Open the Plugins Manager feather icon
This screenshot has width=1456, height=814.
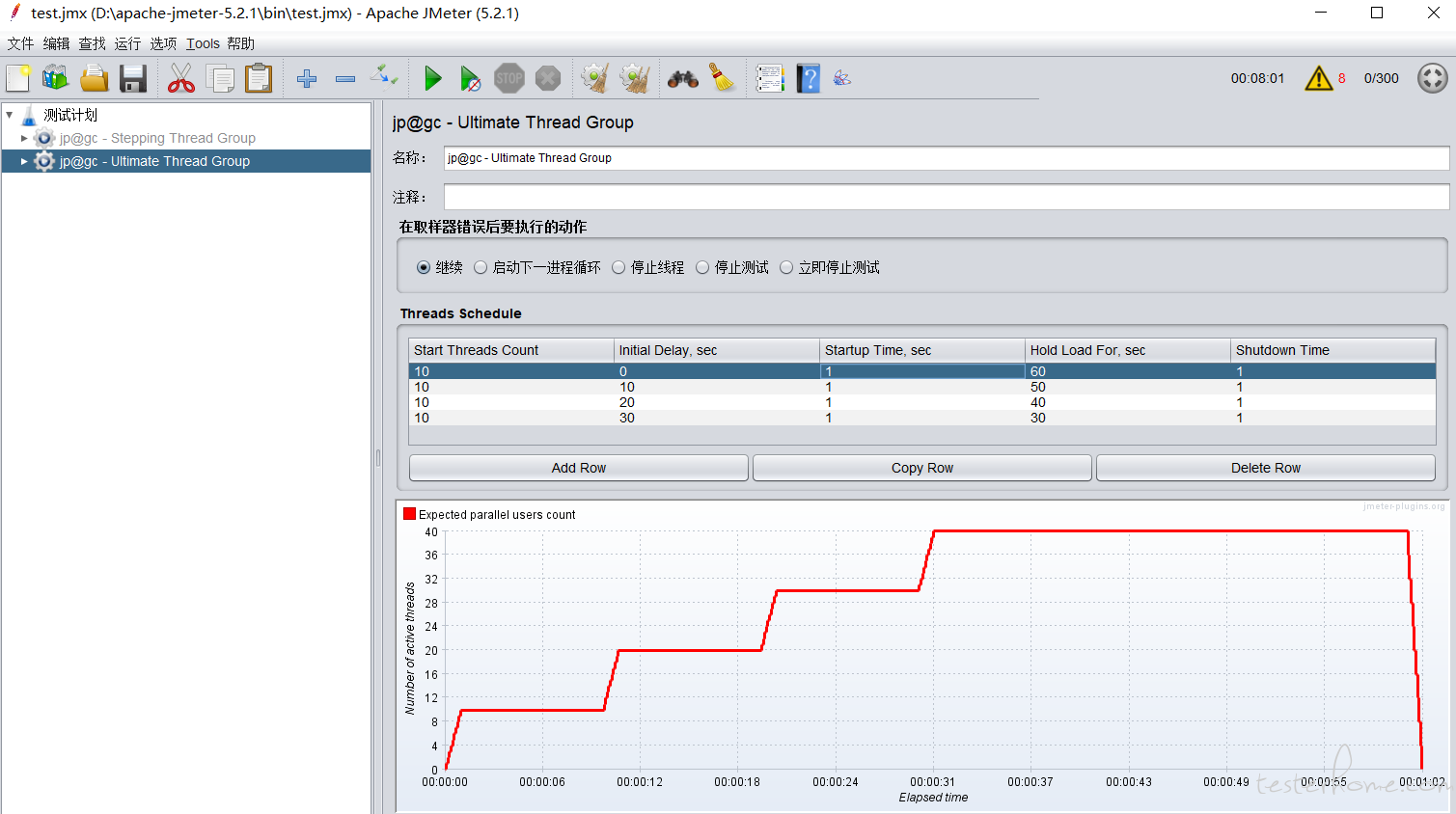pyautogui.click(x=842, y=78)
